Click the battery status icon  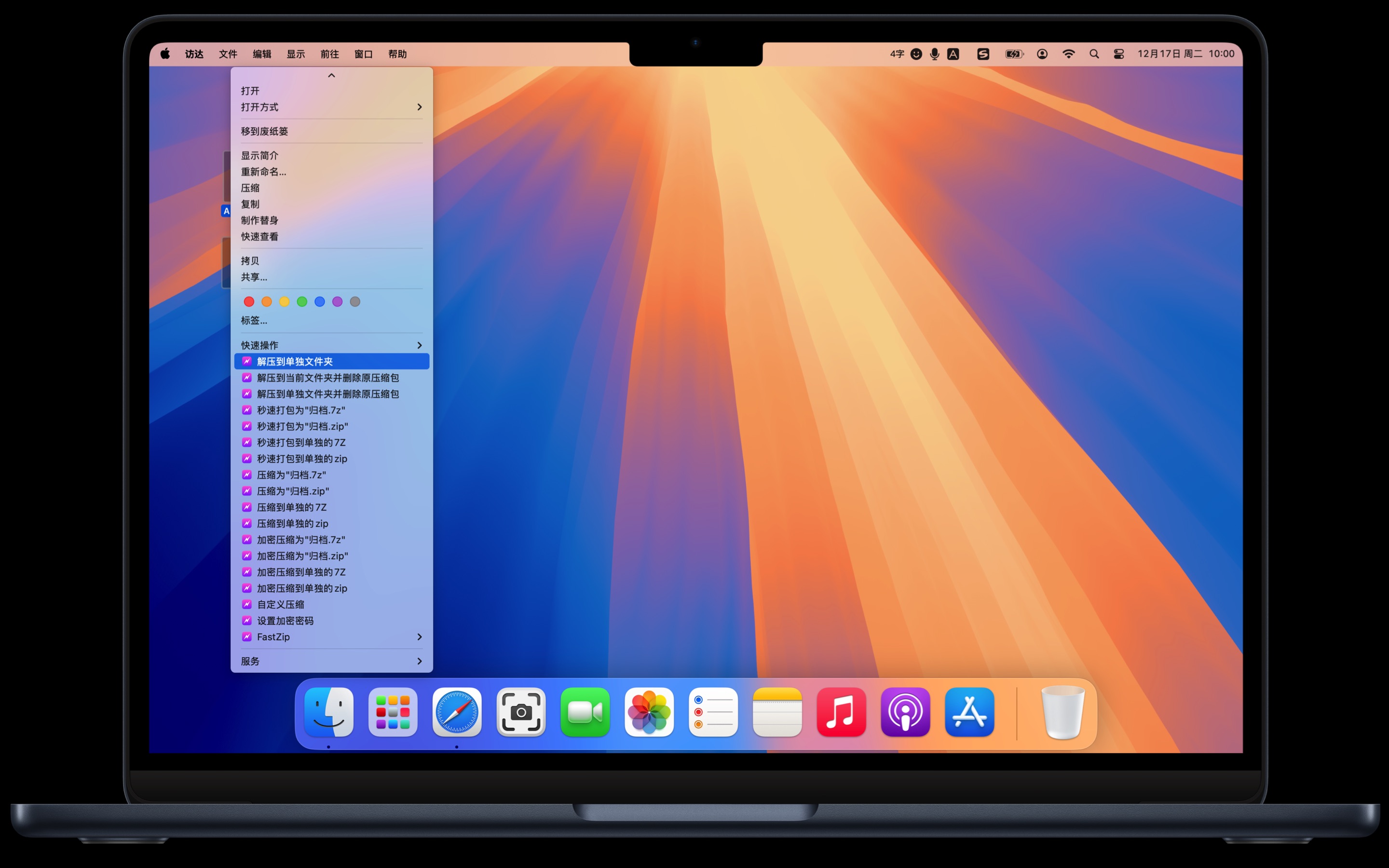click(x=1014, y=54)
